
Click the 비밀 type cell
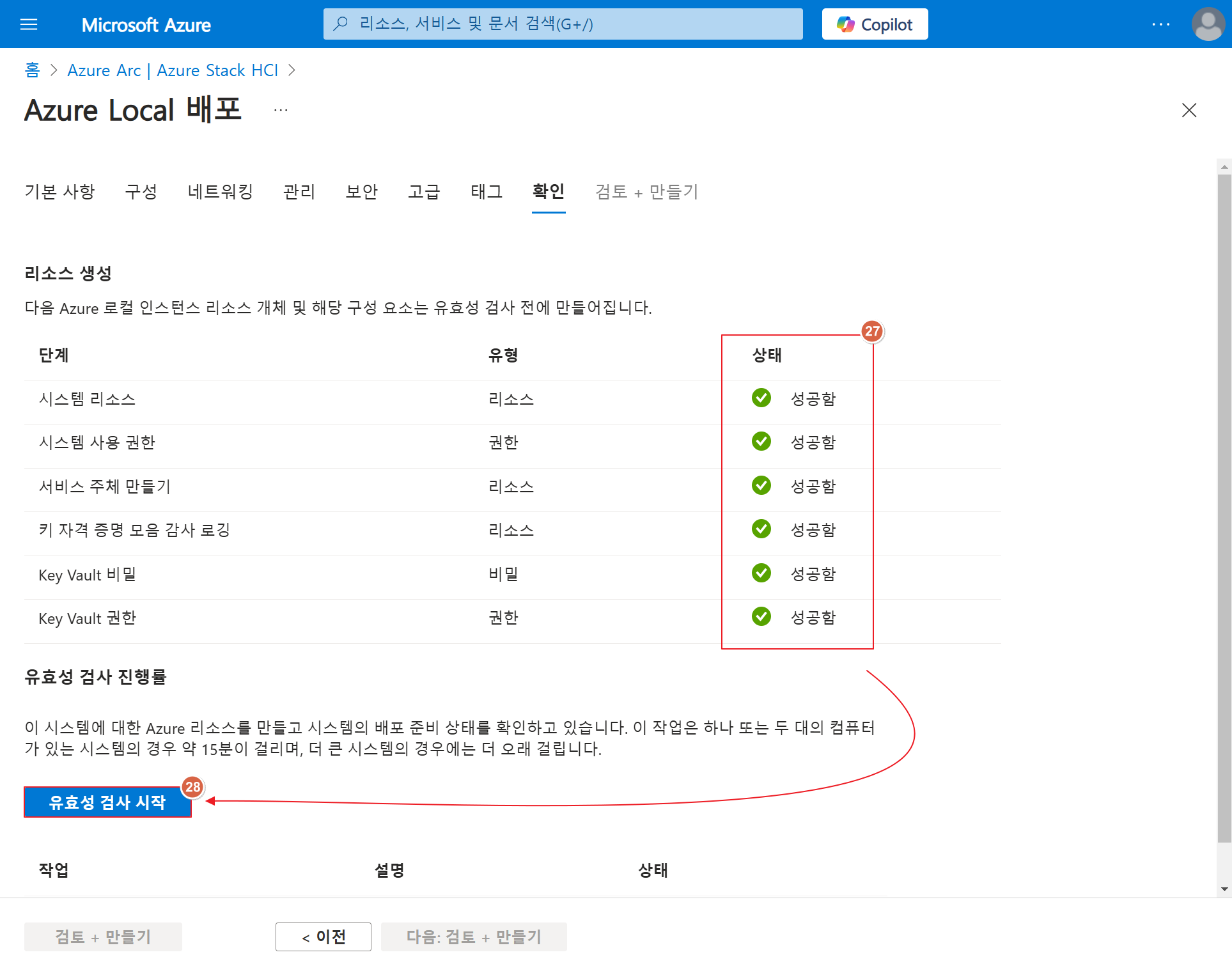pos(503,574)
